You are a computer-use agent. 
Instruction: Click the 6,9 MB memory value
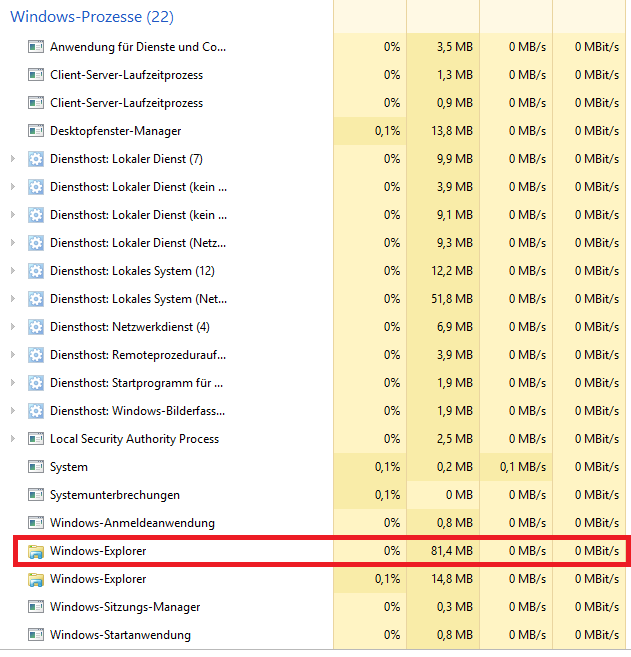(x=455, y=327)
